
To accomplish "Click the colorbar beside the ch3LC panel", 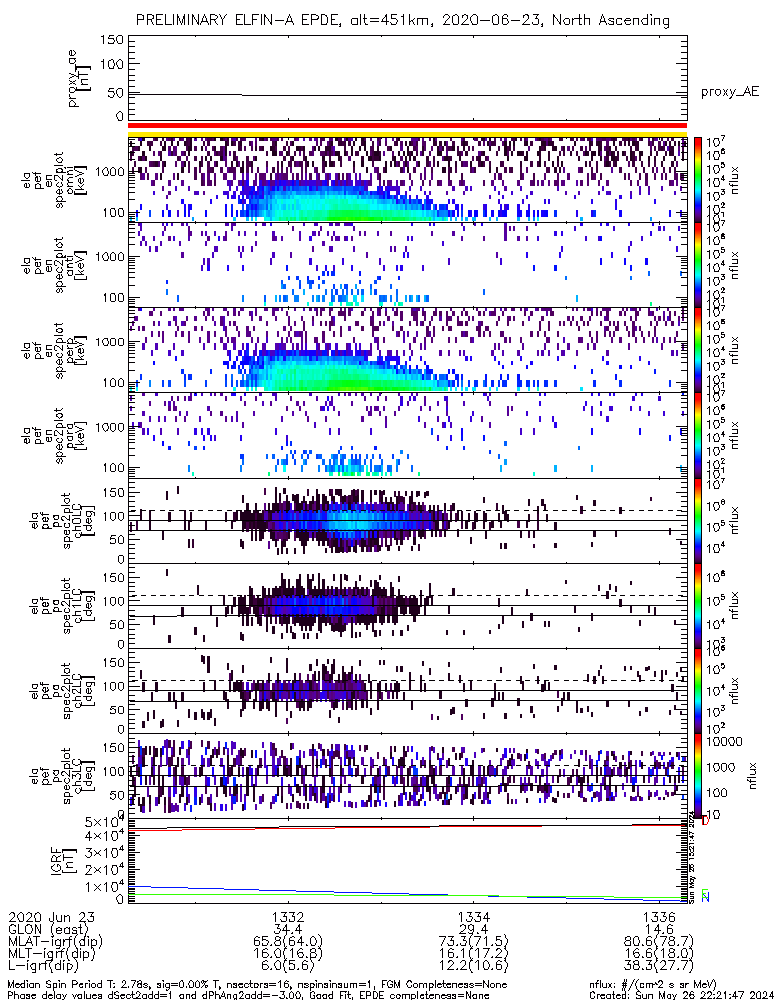I will 698,776.
